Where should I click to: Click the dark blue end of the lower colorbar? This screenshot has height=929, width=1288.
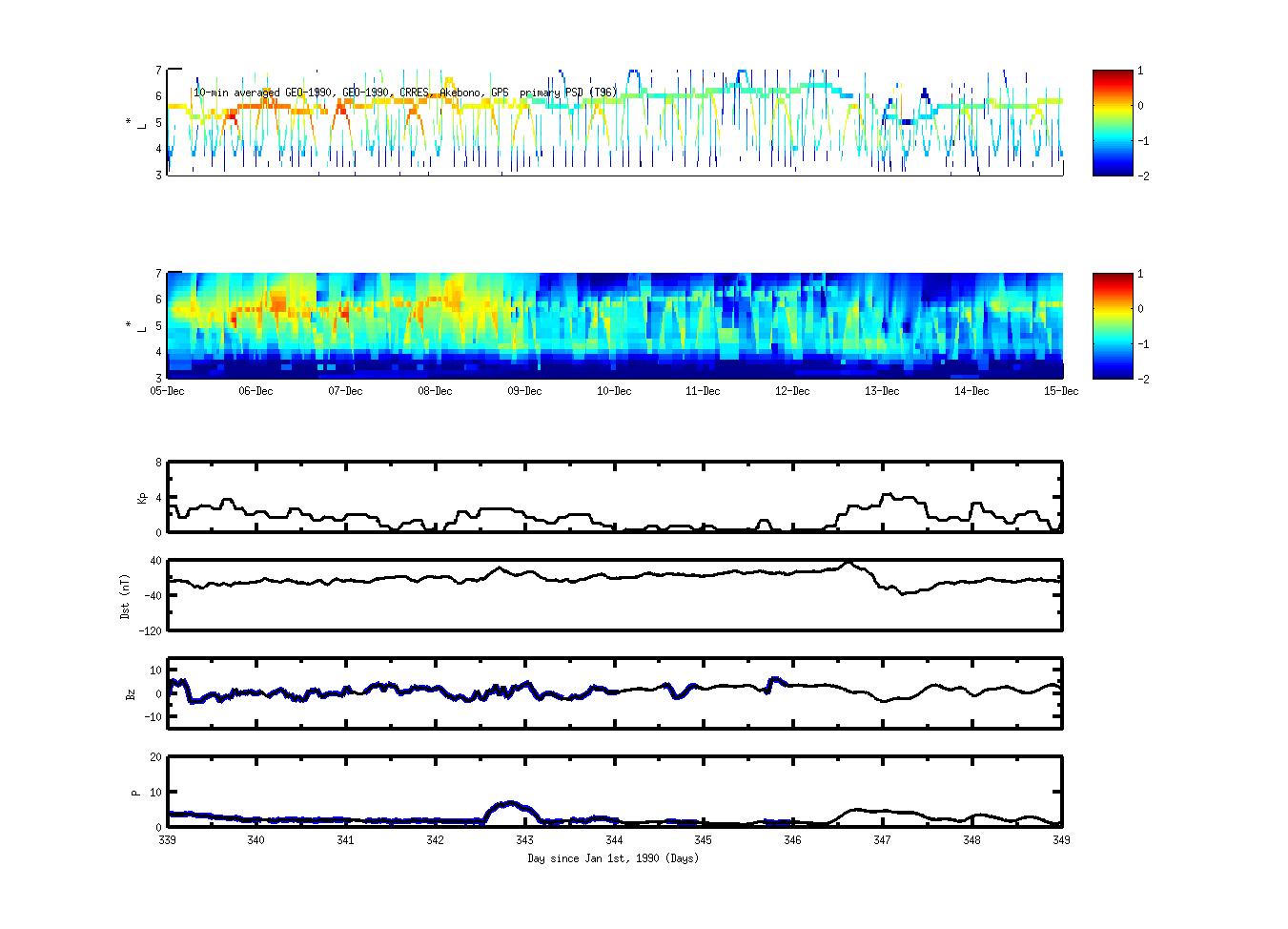click(1112, 373)
